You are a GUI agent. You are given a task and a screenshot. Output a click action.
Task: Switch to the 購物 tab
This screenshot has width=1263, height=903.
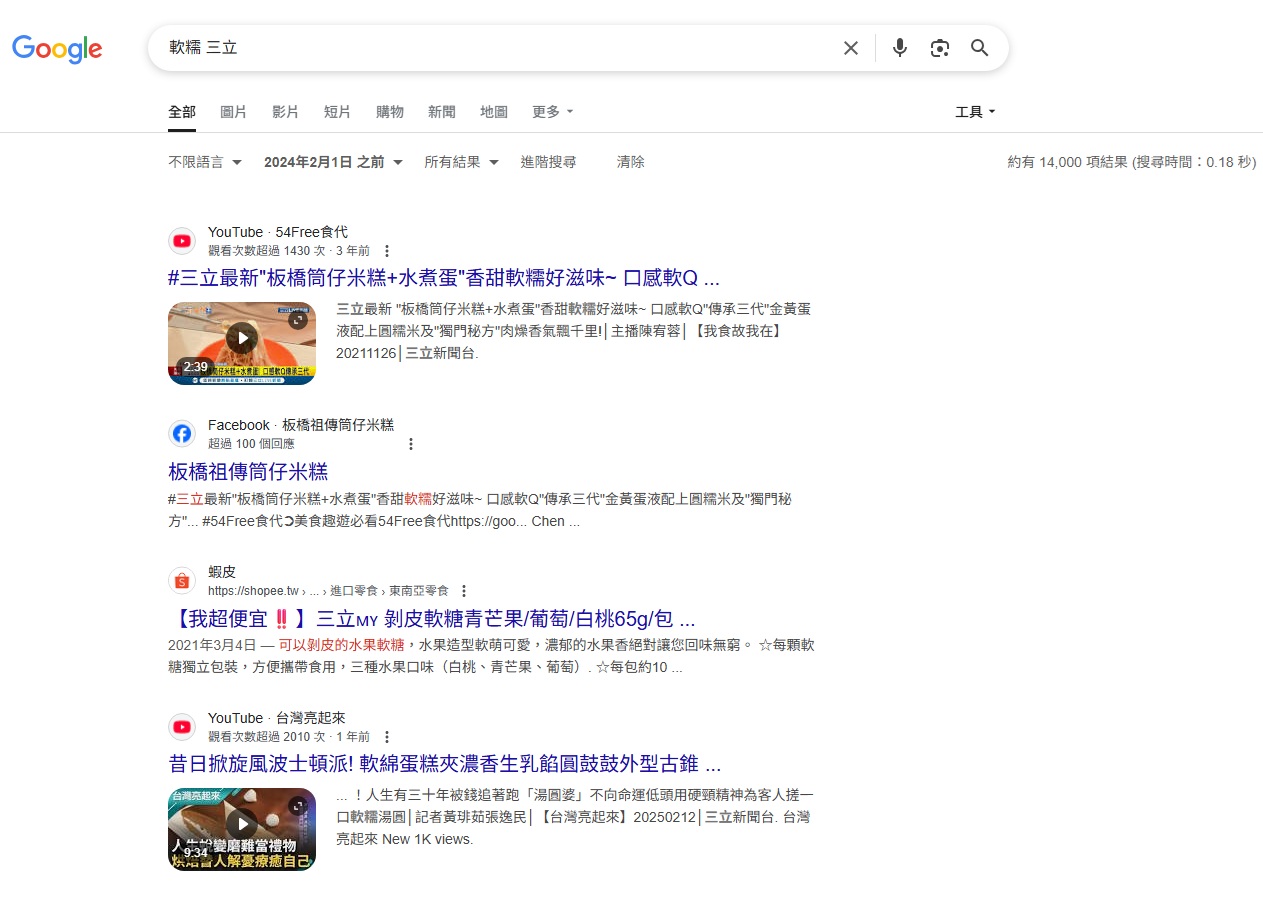[390, 112]
